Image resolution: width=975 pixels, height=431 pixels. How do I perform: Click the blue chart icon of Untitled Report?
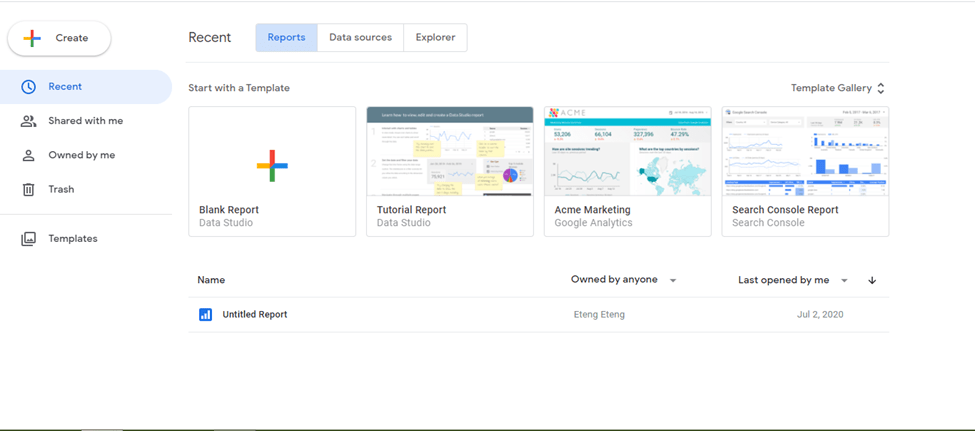205,315
